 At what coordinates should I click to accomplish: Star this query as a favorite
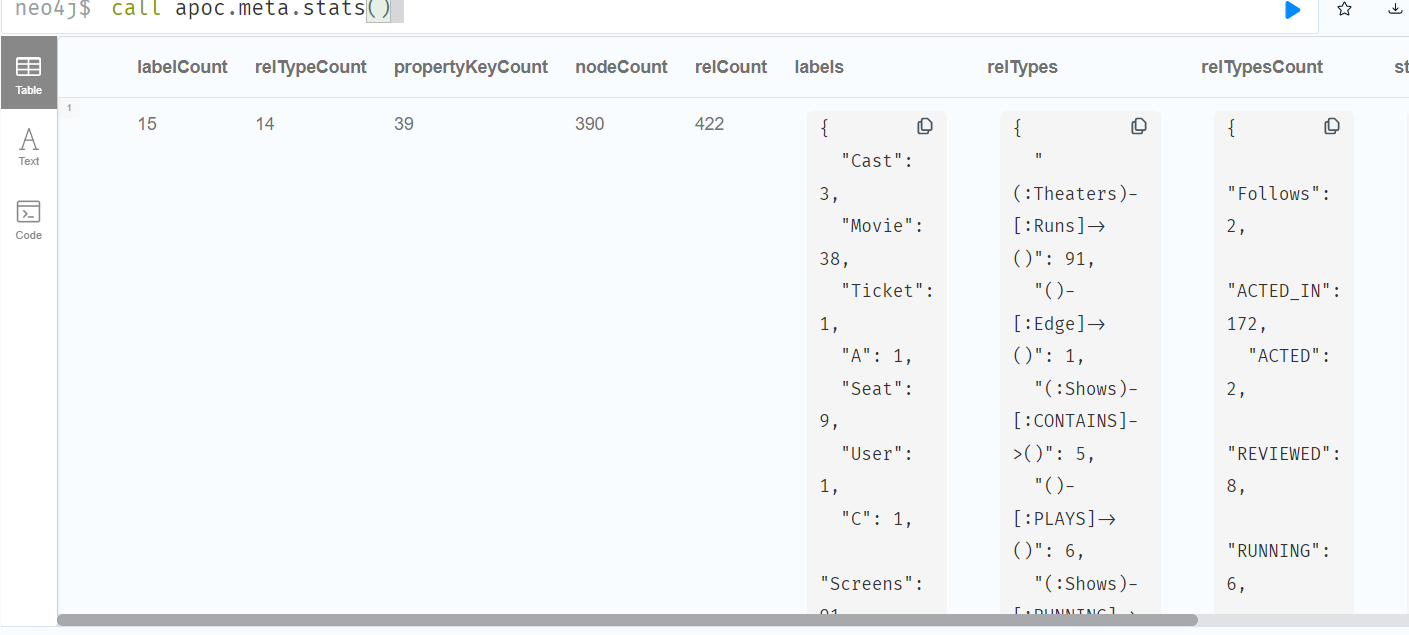tap(1344, 10)
